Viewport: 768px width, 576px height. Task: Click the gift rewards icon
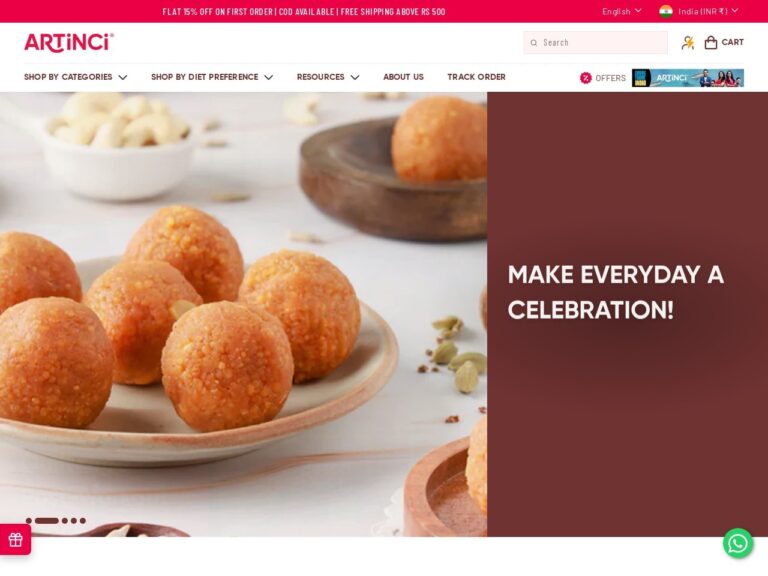15,540
